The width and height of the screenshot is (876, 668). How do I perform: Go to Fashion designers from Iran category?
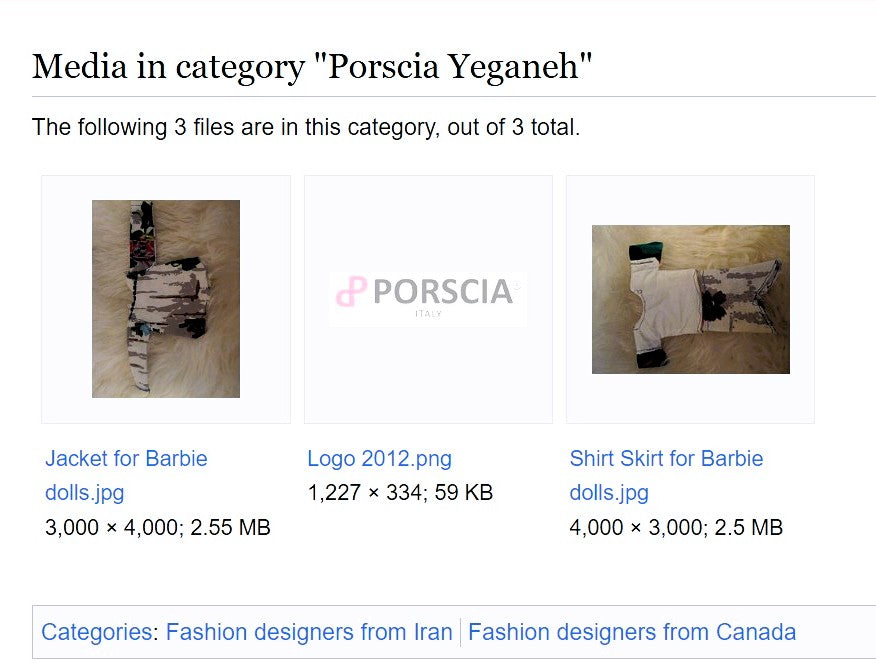pyautogui.click(x=309, y=632)
